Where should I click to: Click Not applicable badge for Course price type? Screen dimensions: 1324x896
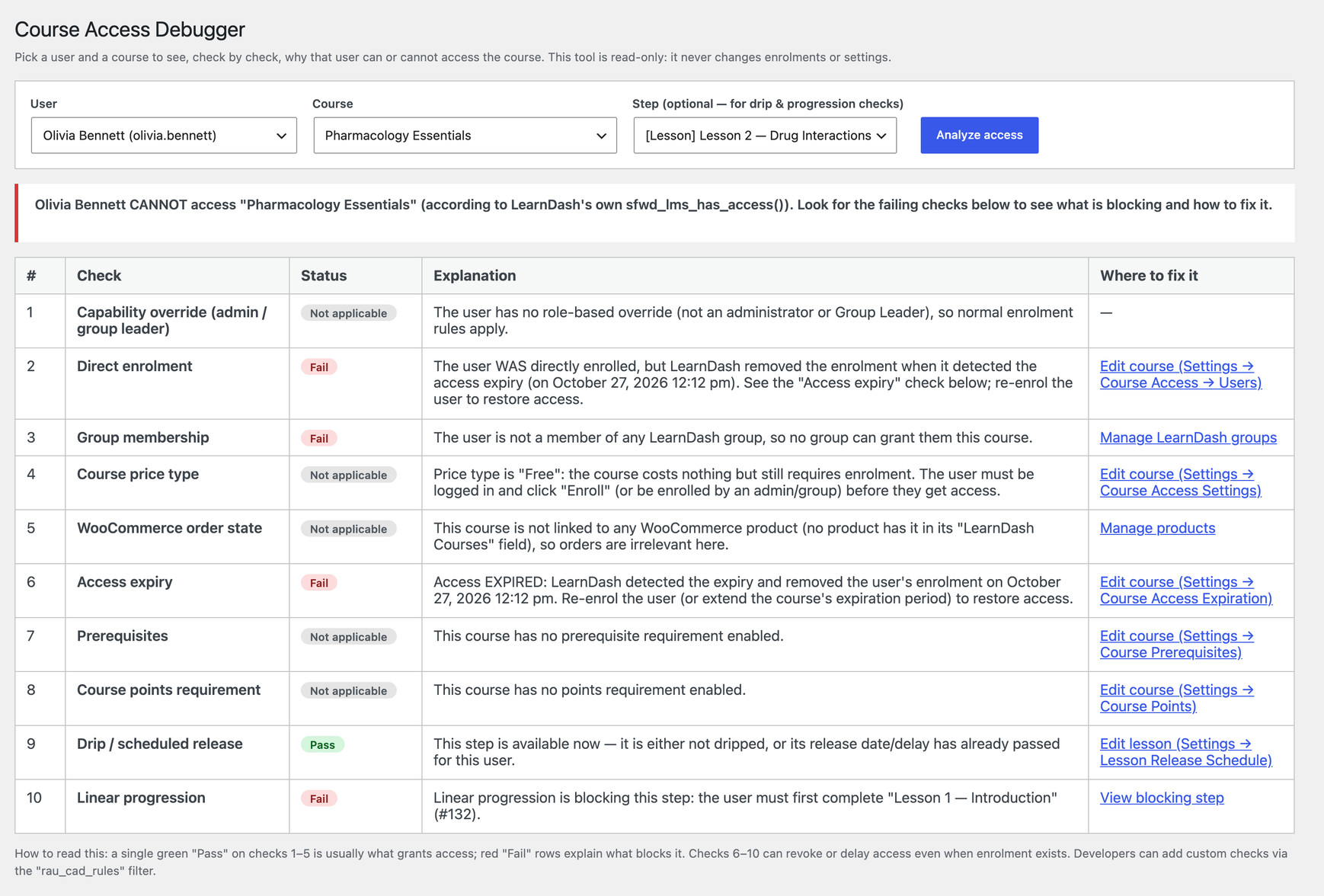pyautogui.click(x=348, y=475)
